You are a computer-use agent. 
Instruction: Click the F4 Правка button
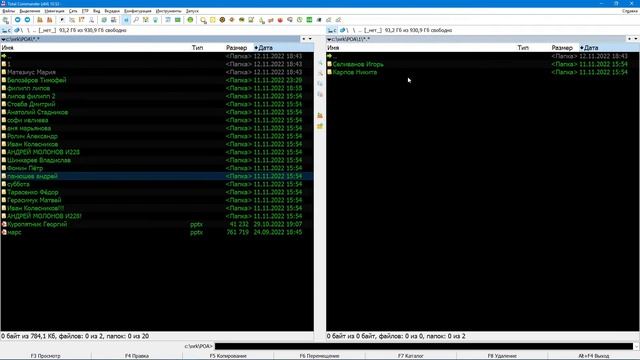pos(137,356)
